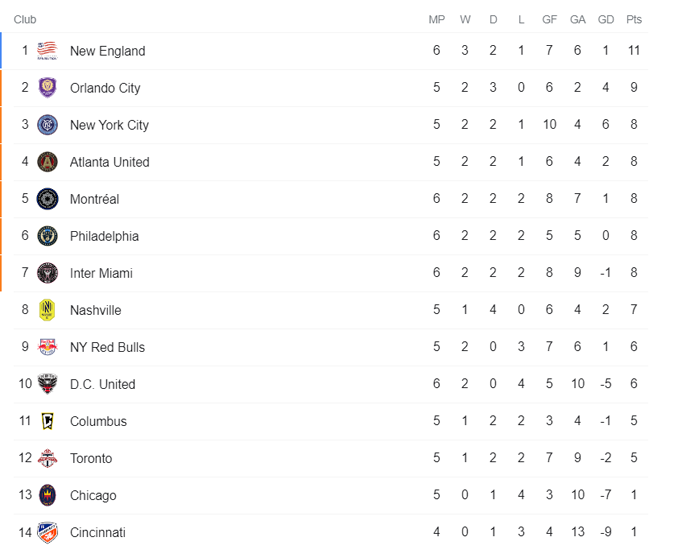The image size is (680, 552).
Task: Click the D.C. United crest icon
Action: tap(47, 384)
